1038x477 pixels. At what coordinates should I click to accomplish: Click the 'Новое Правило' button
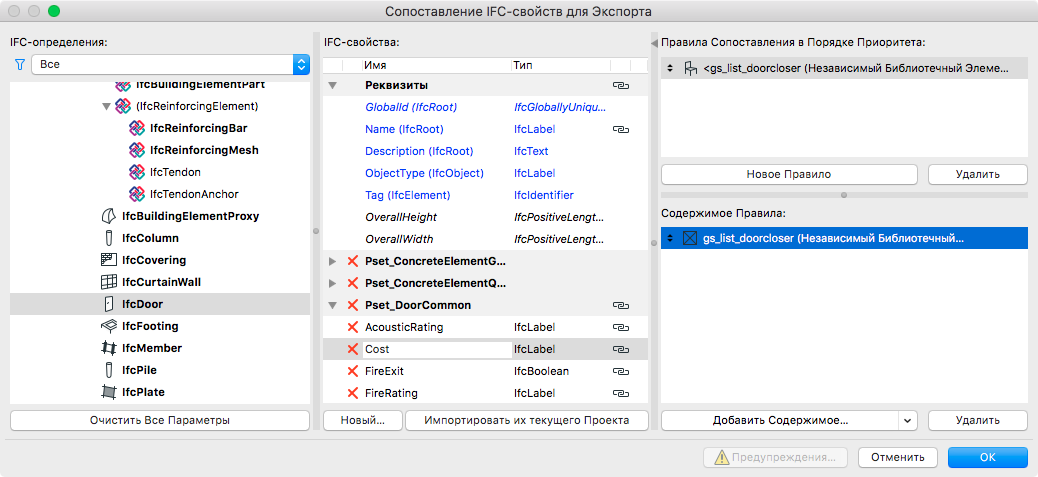coord(788,174)
